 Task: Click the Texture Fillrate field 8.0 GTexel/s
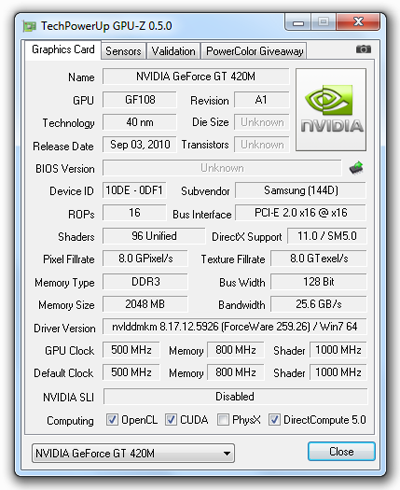tap(318, 258)
